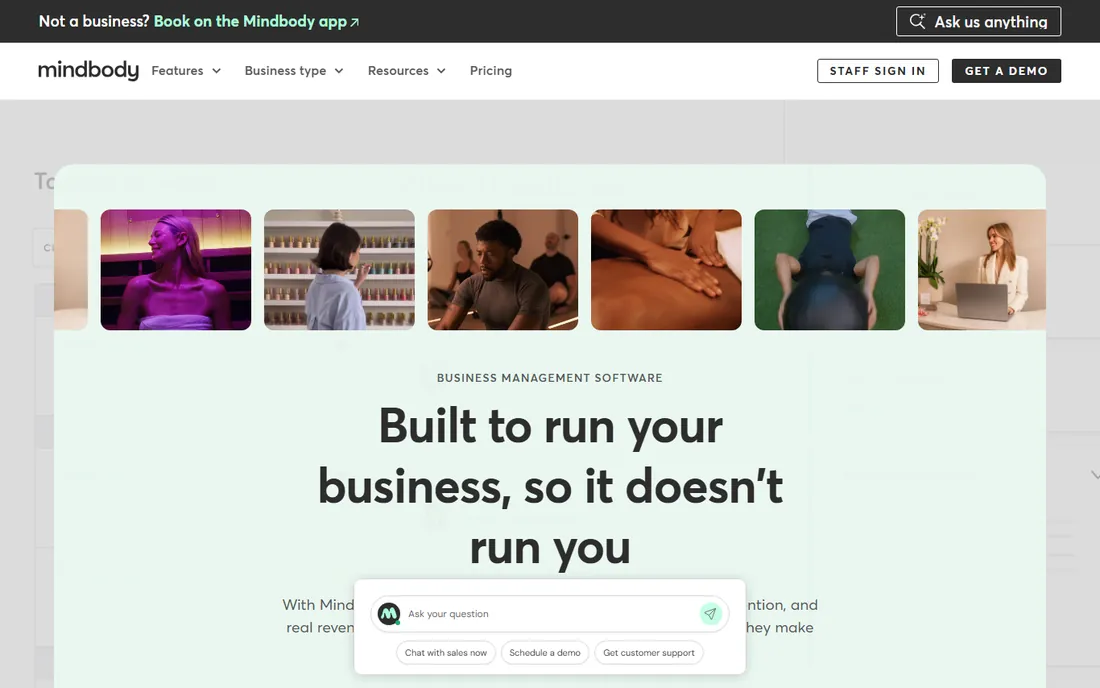The image size is (1100, 688).
Task: Expand the Business type dropdown menu
Action: click(294, 71)
